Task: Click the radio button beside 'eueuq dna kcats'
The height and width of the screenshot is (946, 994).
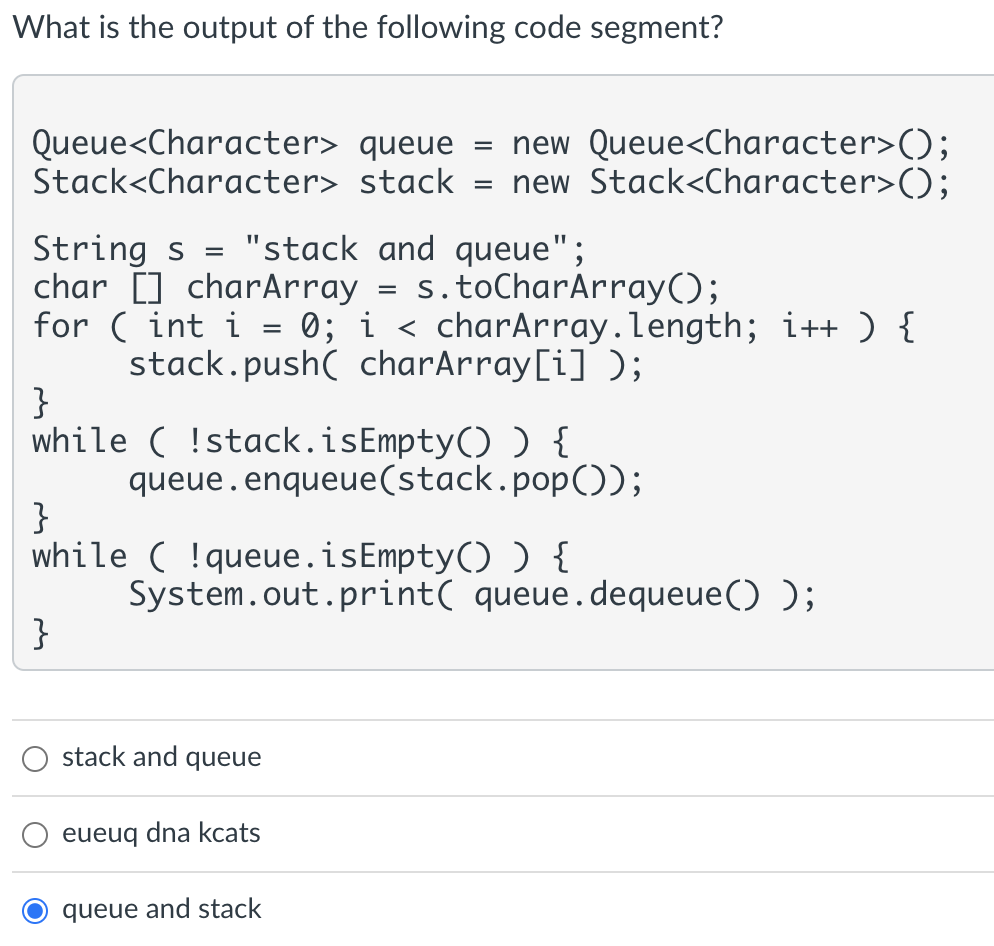Action: click(35, 834)
